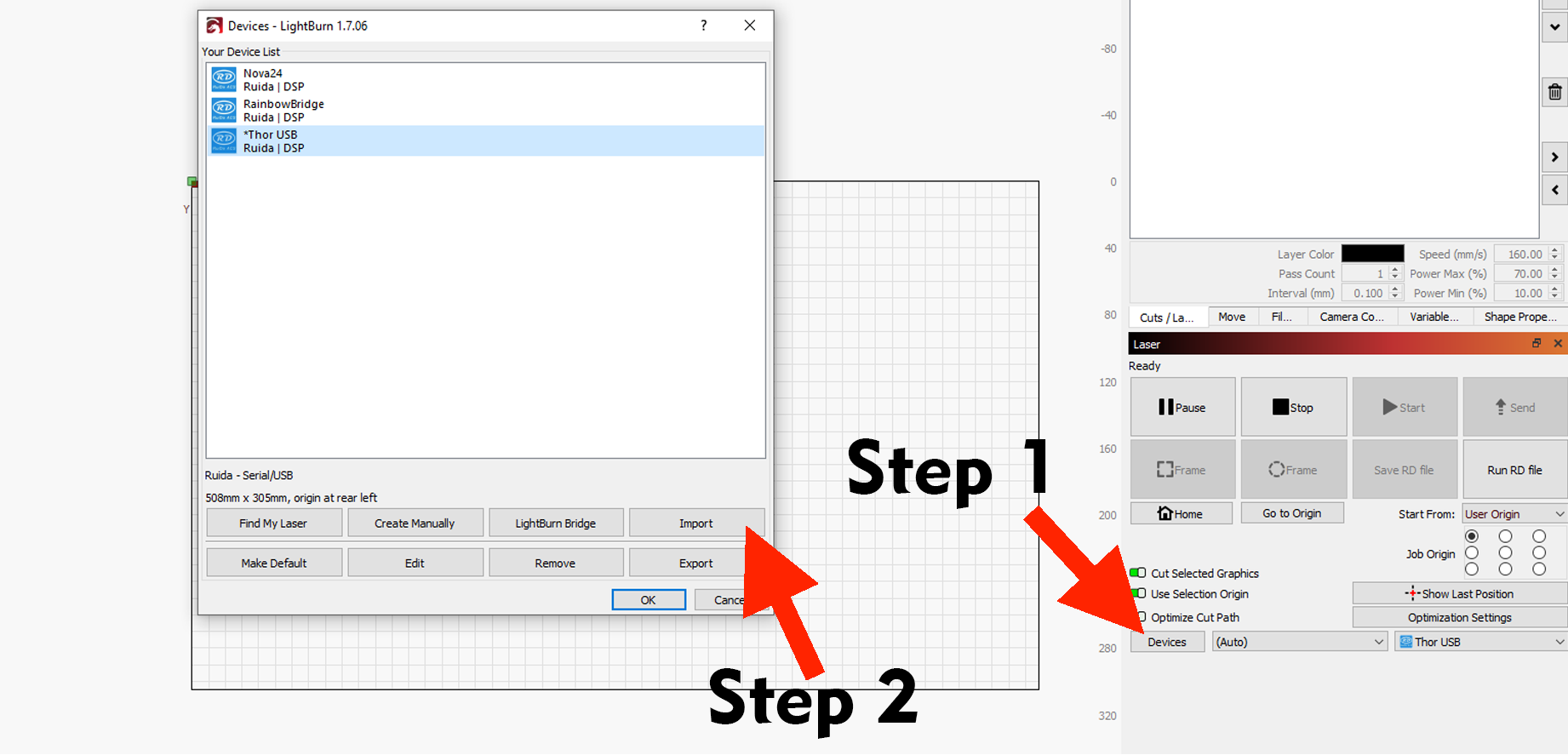Close the Laser panel

tap(1558, 343)
